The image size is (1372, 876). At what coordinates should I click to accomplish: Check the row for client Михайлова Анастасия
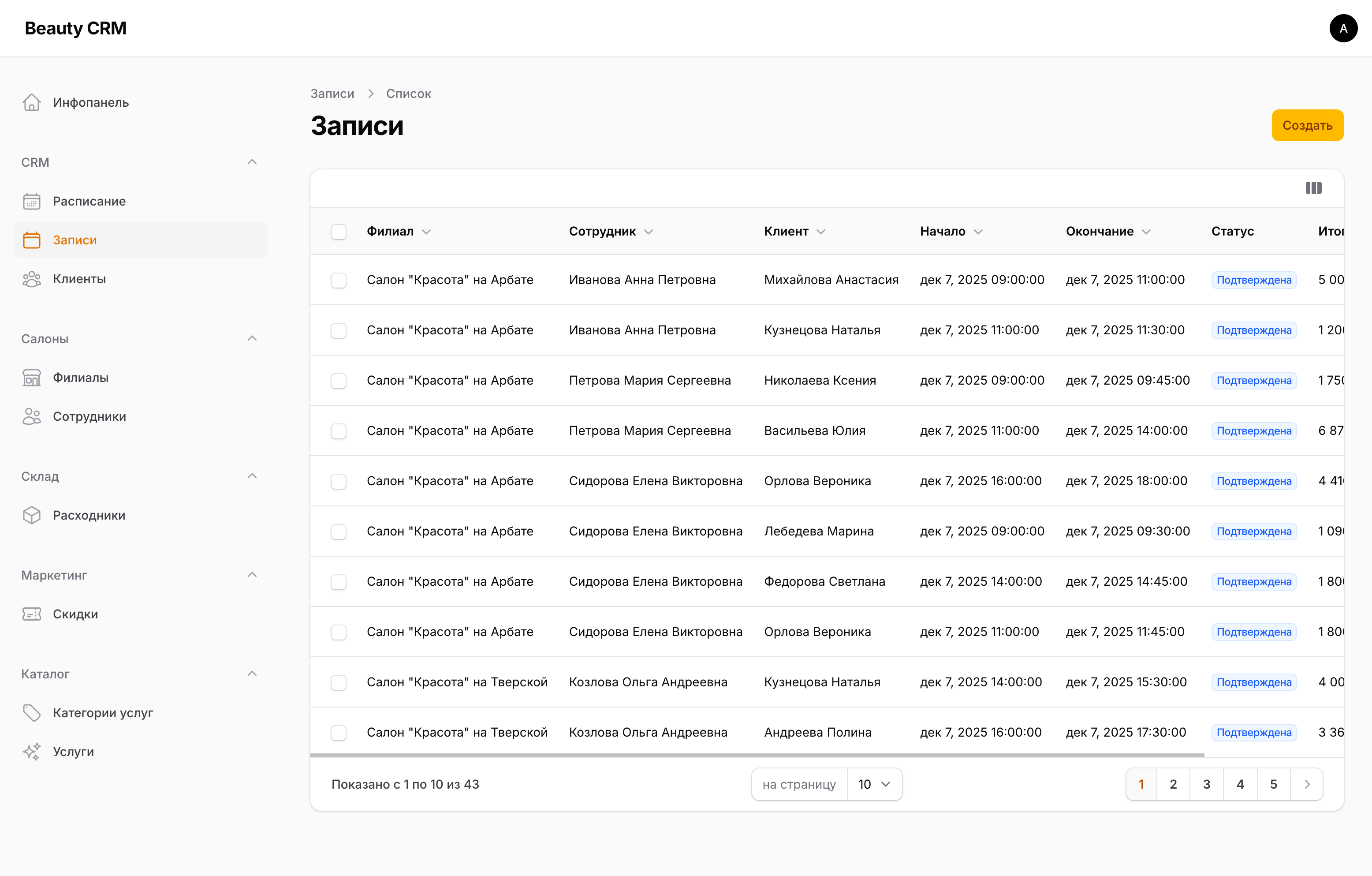coord(339,280)
